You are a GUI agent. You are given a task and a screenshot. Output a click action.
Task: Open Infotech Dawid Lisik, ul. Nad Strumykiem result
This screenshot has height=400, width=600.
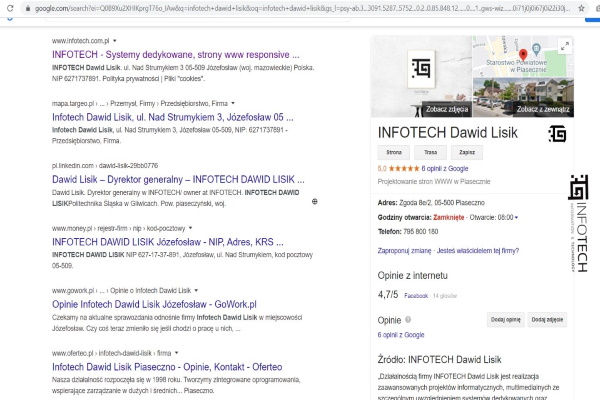pos(173,117)
